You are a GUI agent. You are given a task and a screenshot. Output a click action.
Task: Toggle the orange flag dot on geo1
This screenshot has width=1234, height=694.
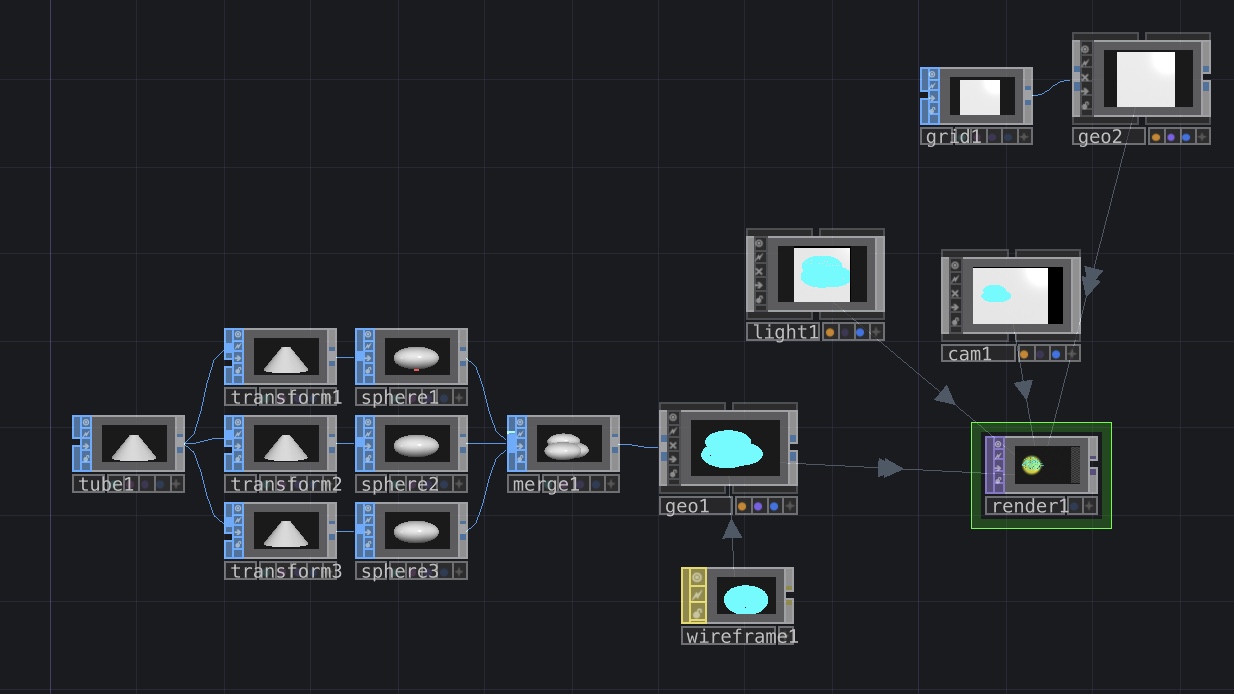coord(742,506)
